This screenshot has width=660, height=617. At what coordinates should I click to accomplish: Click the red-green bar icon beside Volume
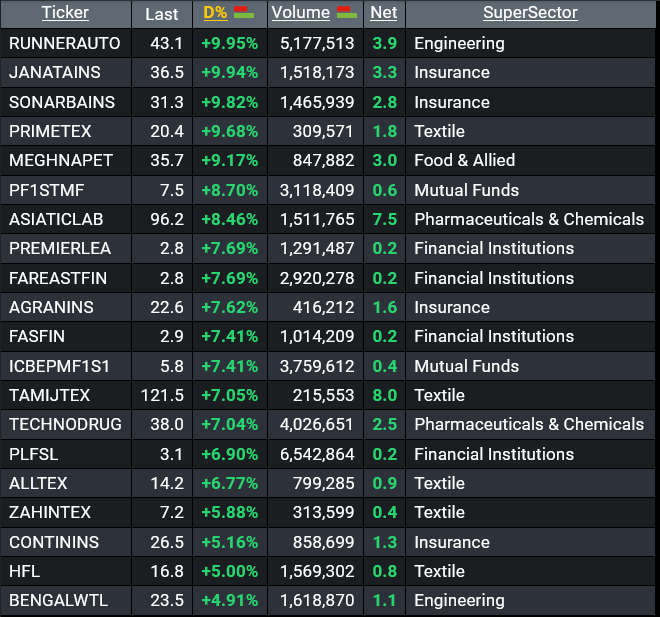tap(347, 13)
